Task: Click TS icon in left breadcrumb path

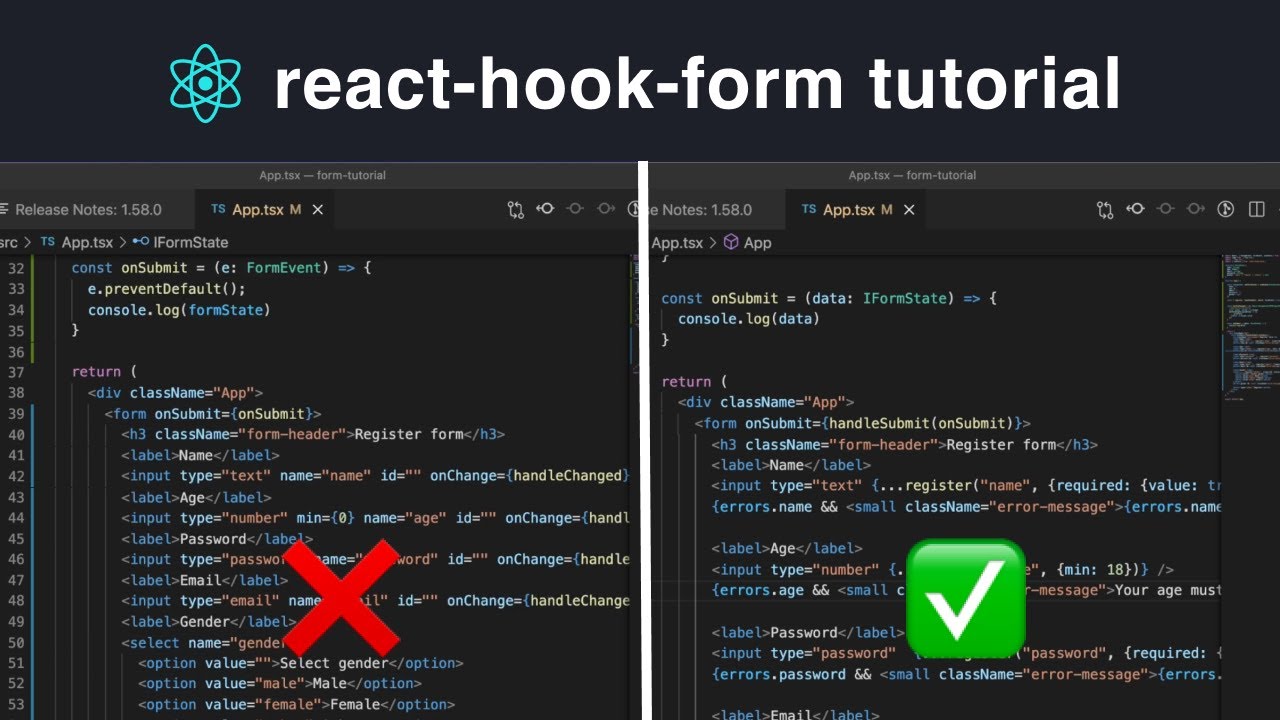Action: (x=48, y=242)
